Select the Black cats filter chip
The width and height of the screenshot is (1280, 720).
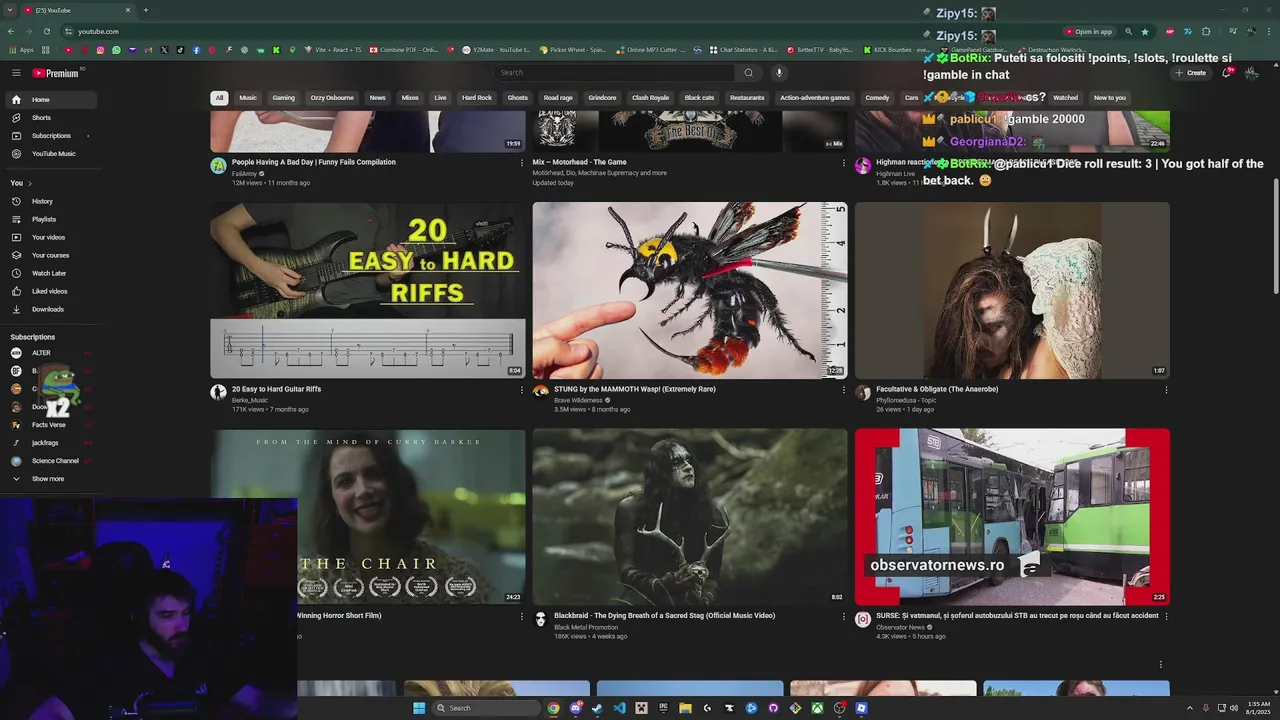[x=699, y=98]
